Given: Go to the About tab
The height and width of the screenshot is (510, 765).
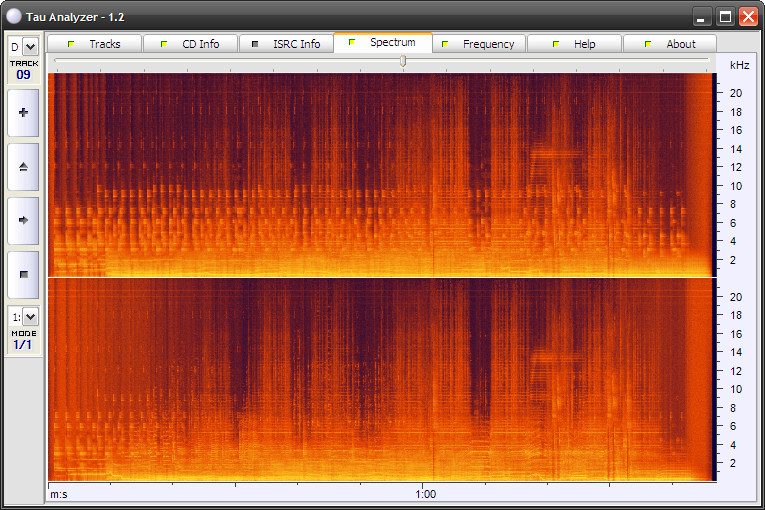Looking at the screenshot, I should coord(670,44).
